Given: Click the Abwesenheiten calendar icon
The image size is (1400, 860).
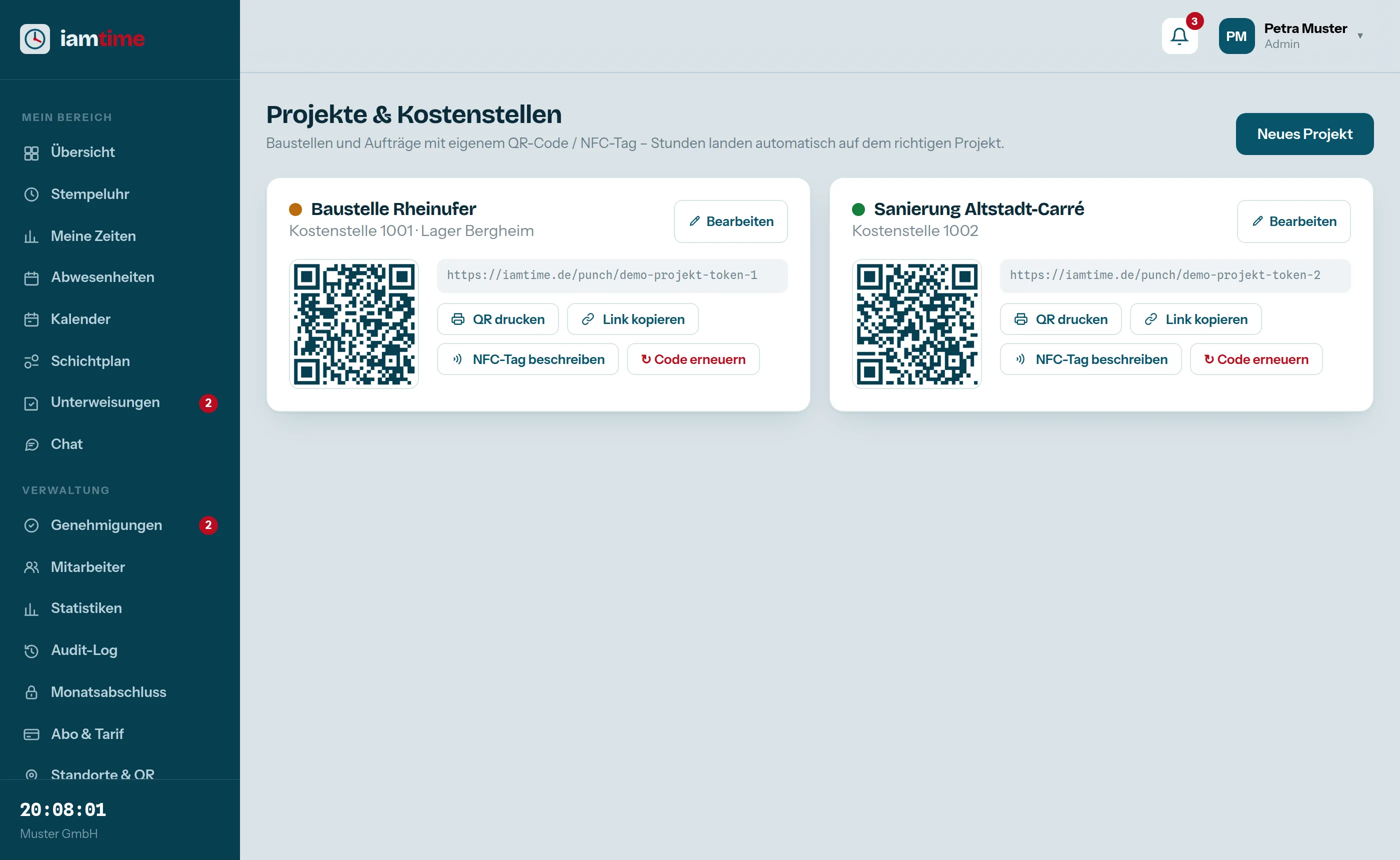Looking at the screenshot, I should (31, 278).
